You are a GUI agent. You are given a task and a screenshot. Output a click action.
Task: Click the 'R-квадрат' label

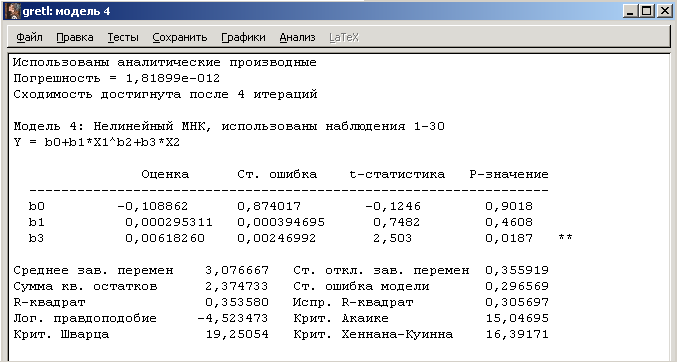click(x=49, y=303)
